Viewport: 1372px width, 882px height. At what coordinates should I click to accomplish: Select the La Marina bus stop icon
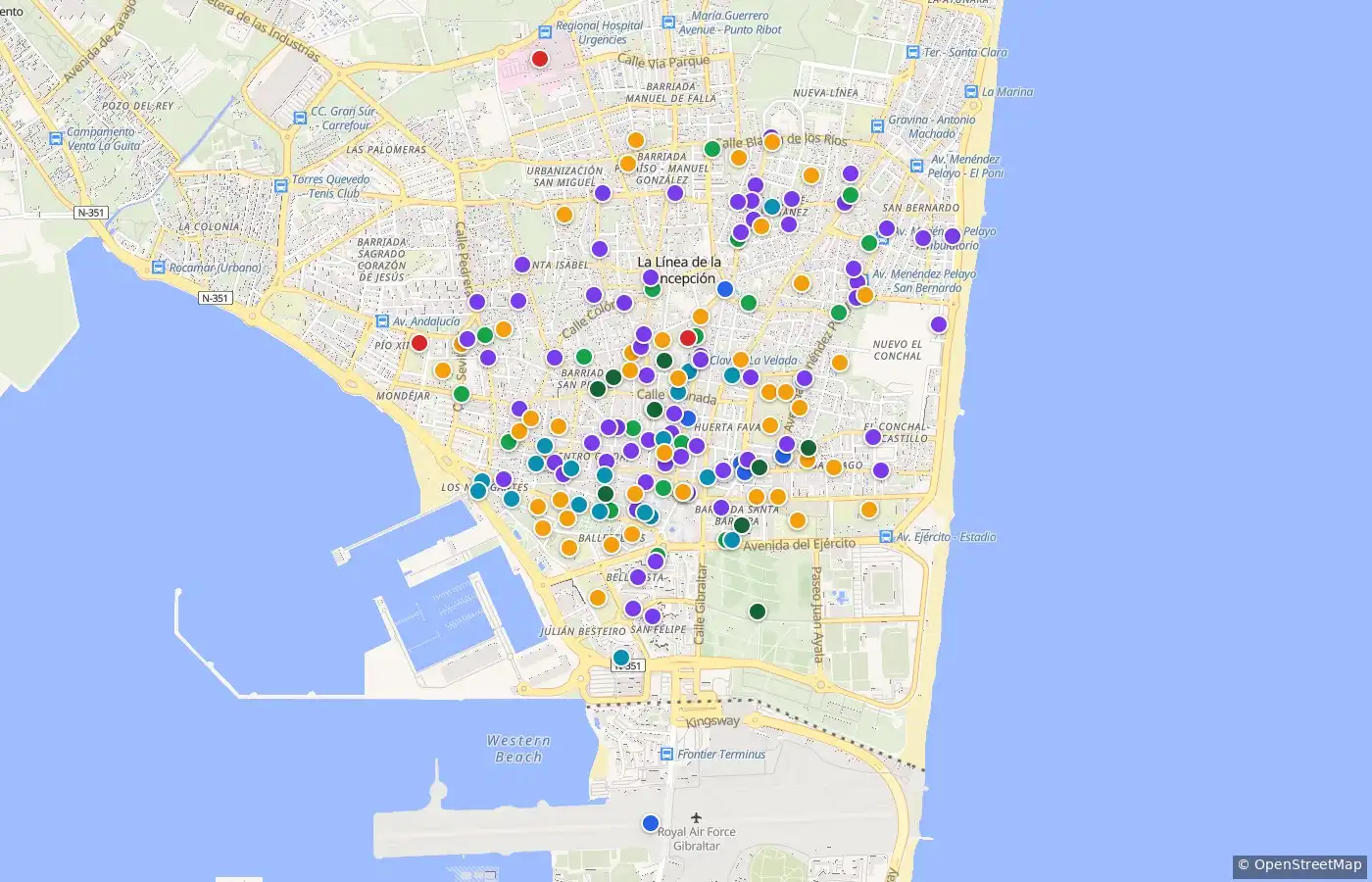click(x=971, y=91)
